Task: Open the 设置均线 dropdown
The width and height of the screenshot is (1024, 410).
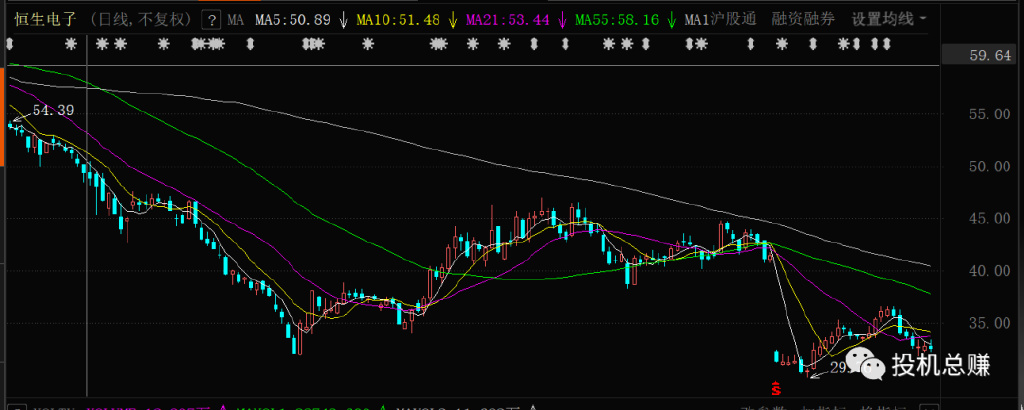Action: (888, 19)
